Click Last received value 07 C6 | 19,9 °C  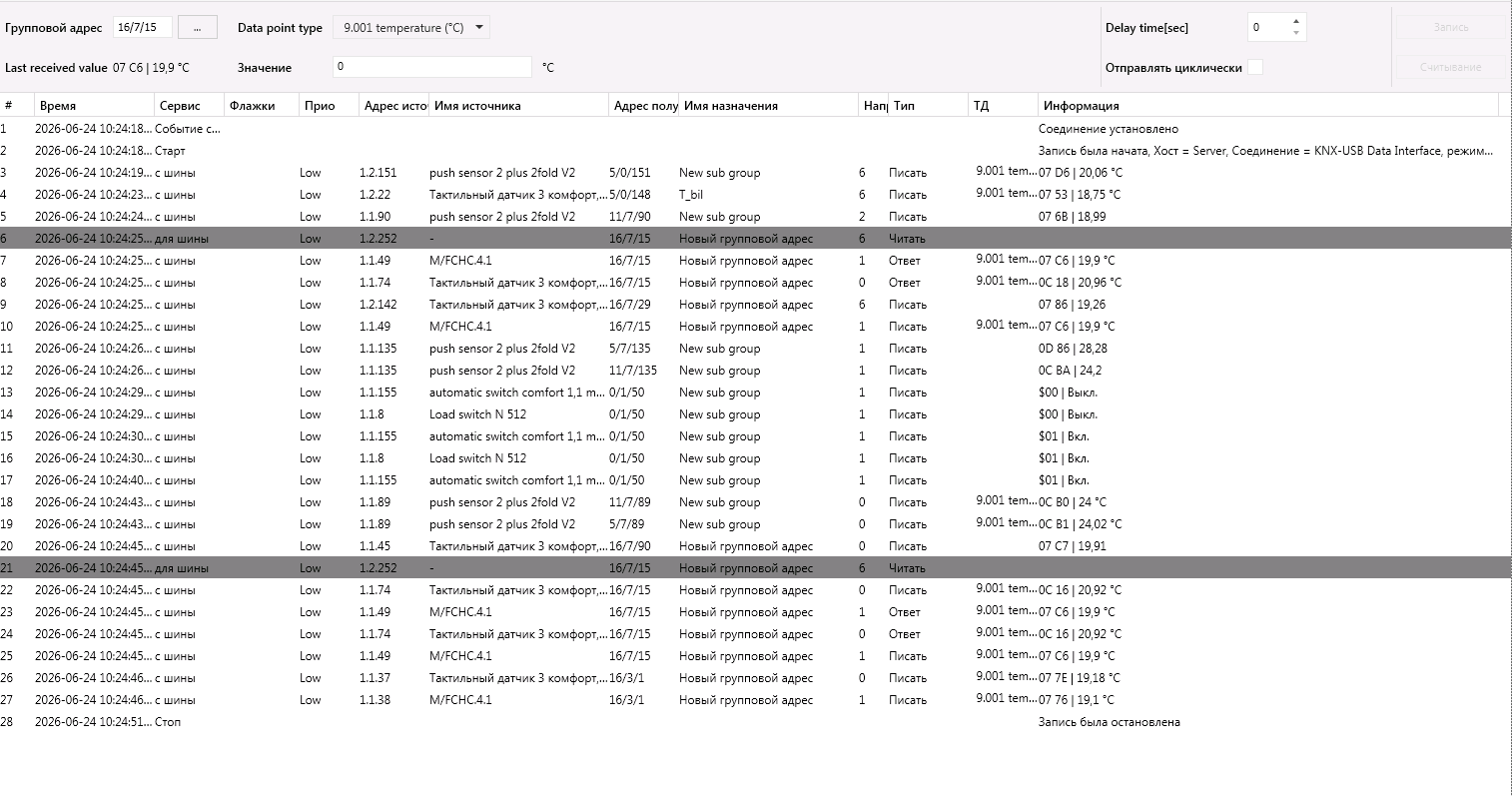pyautogui.click(x=151, y=68)
